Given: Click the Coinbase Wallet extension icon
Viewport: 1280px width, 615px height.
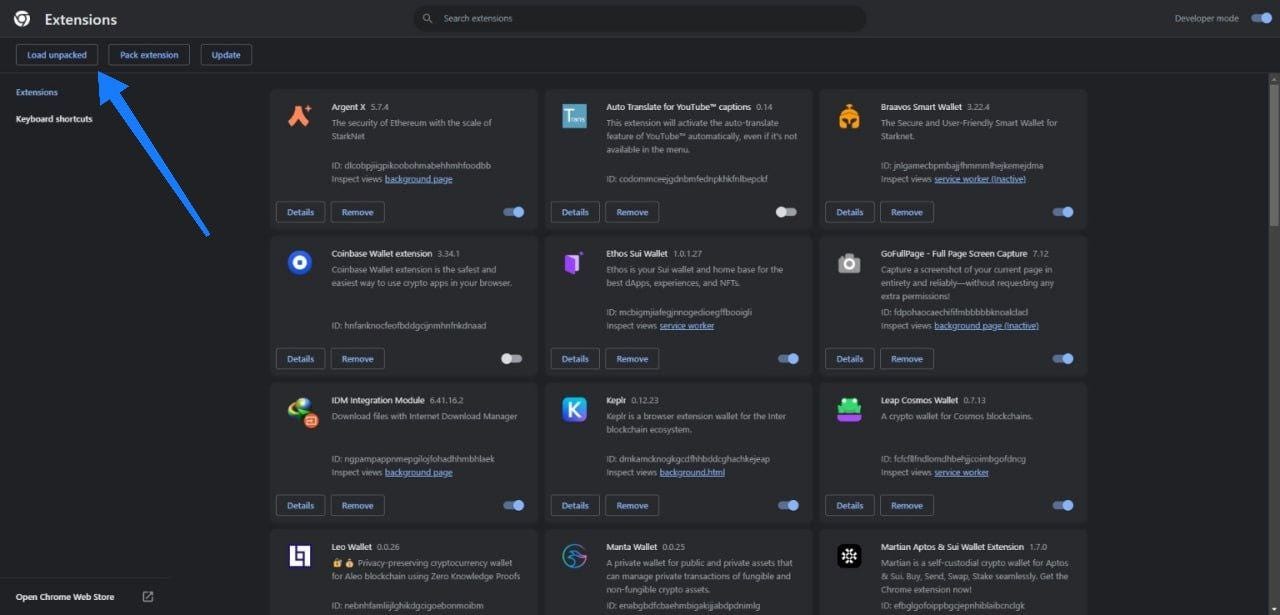Looking at the screenshot, I should (x=300, y=263).
